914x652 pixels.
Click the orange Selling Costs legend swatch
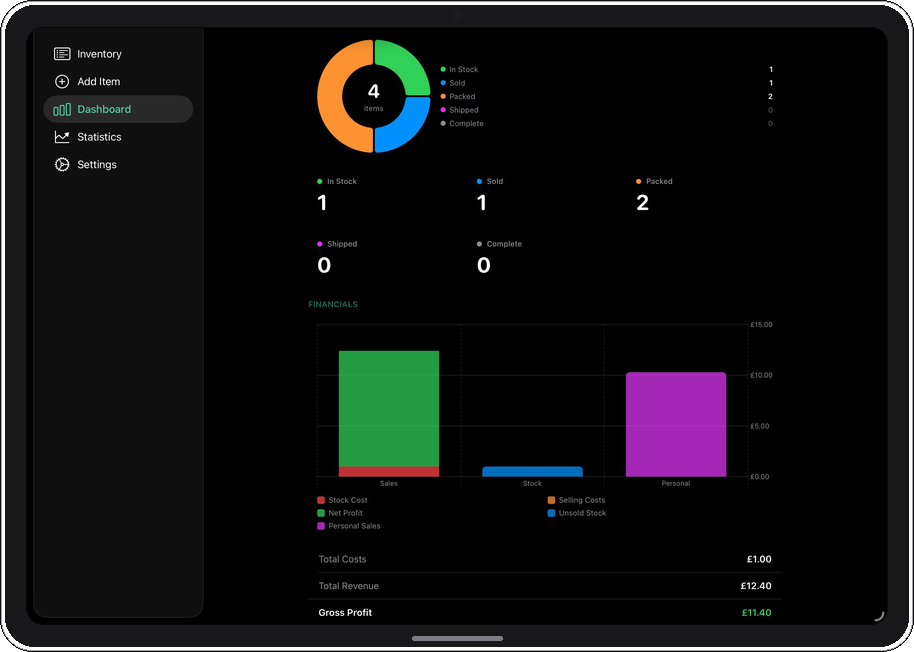click(x=551, y=500)
